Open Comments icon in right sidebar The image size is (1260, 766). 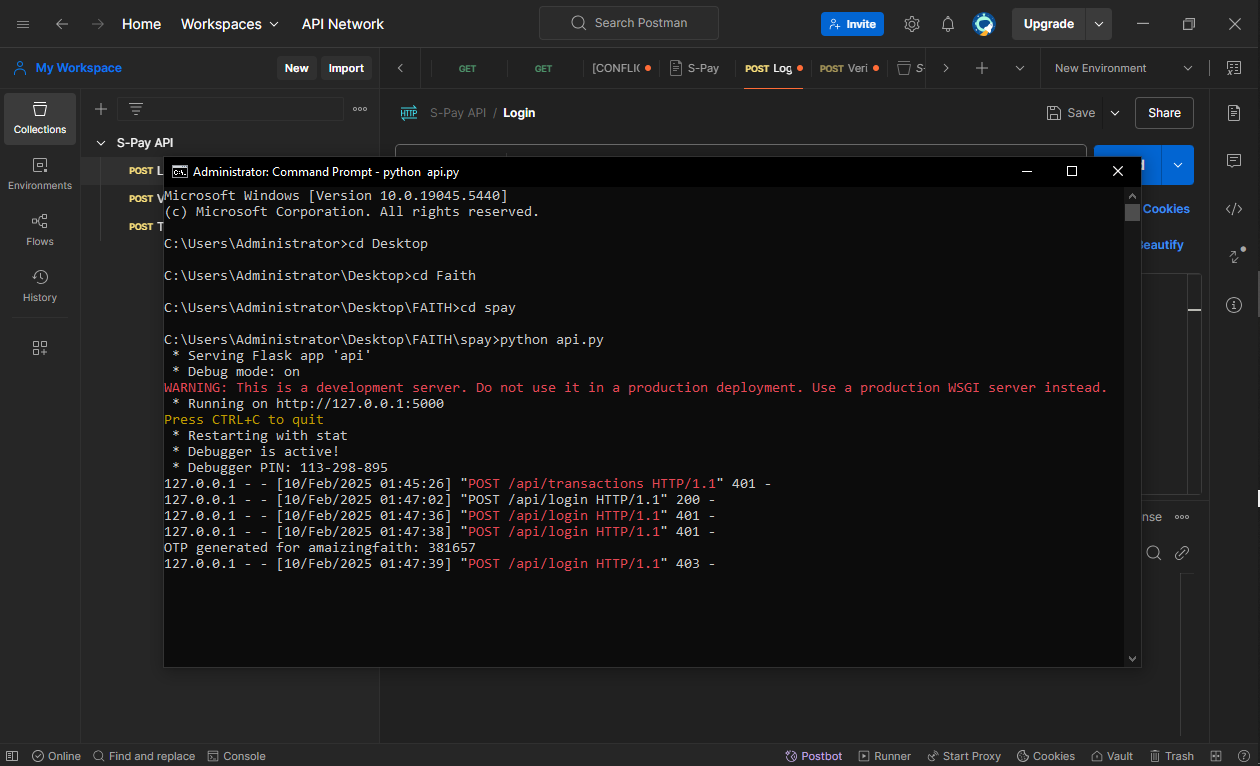pos(1234,161)
